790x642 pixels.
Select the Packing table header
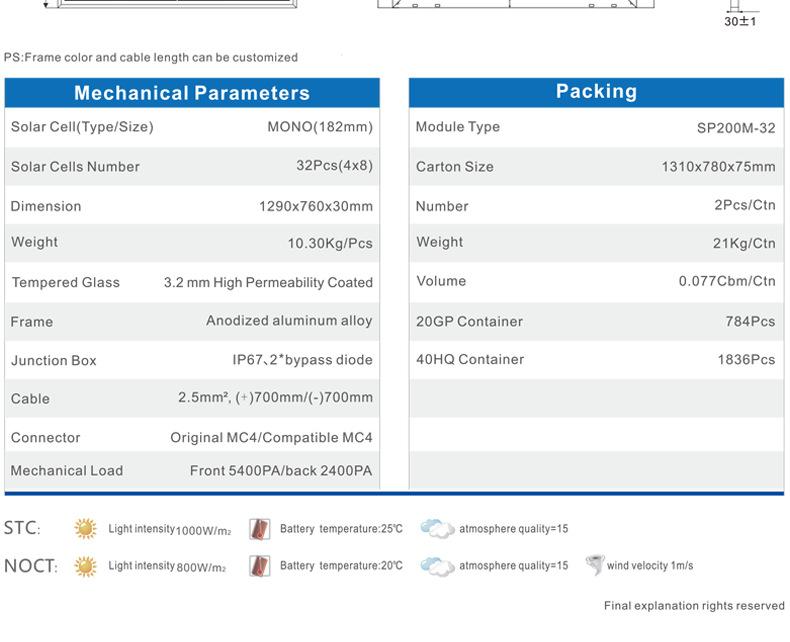[596, 91]
